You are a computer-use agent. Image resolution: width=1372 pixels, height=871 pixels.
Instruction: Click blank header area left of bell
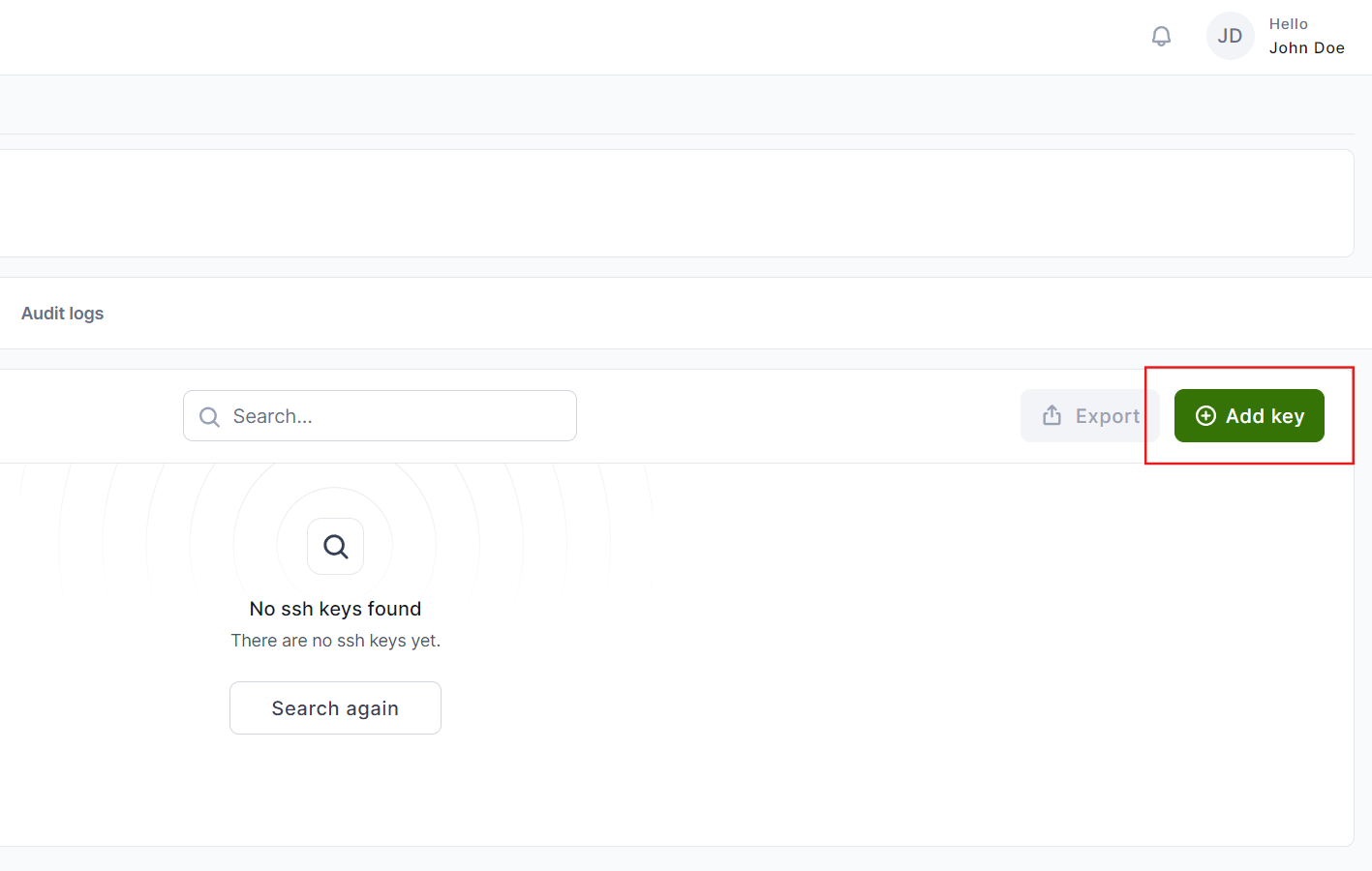(x=678, y=37)
